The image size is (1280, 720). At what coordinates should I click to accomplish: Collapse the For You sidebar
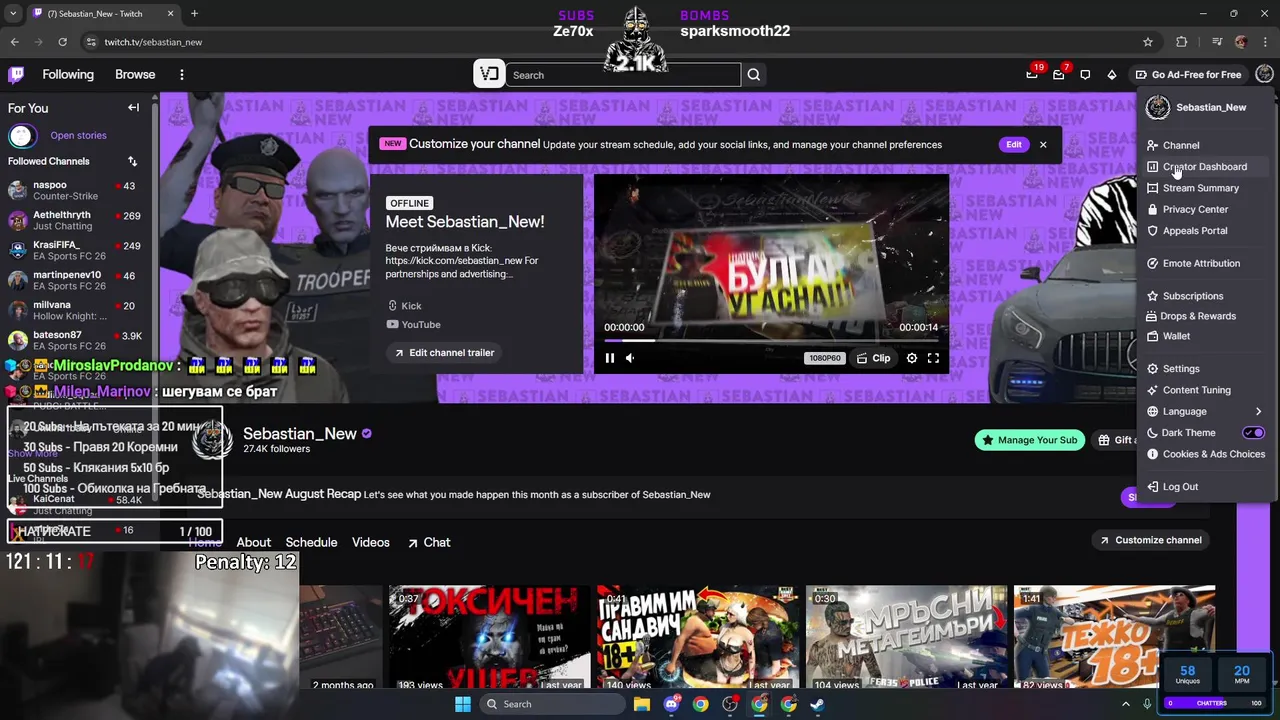(x=133, y=108)
